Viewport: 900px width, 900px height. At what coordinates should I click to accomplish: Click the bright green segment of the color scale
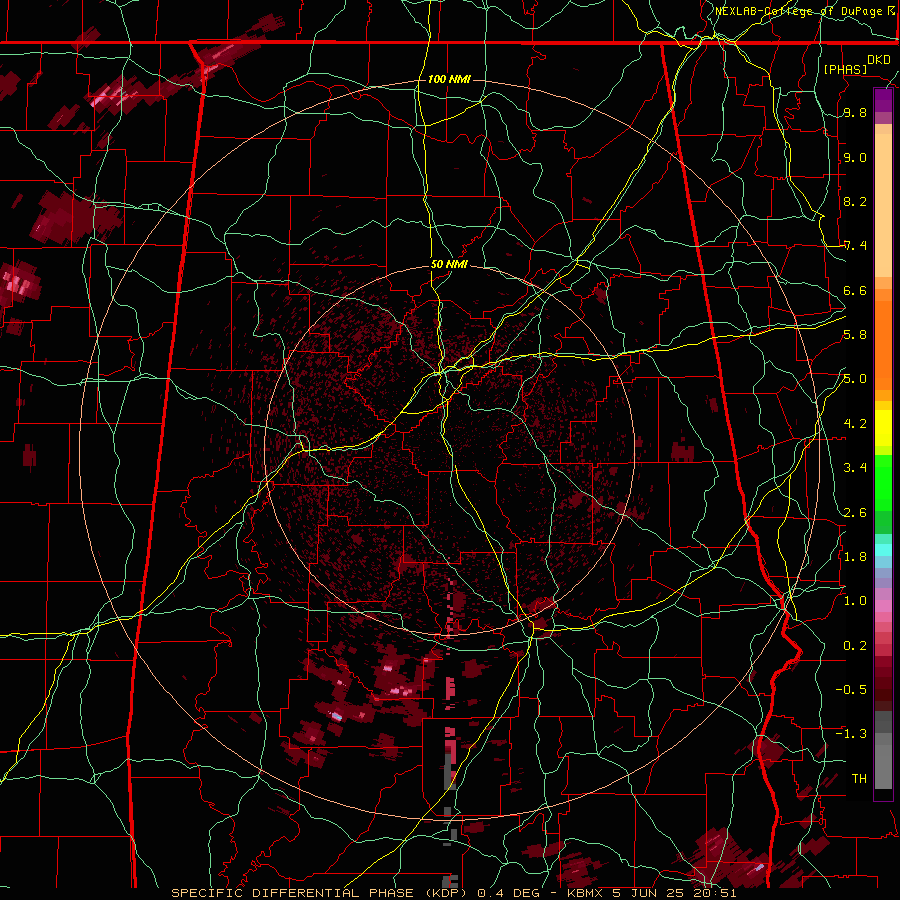883,483
